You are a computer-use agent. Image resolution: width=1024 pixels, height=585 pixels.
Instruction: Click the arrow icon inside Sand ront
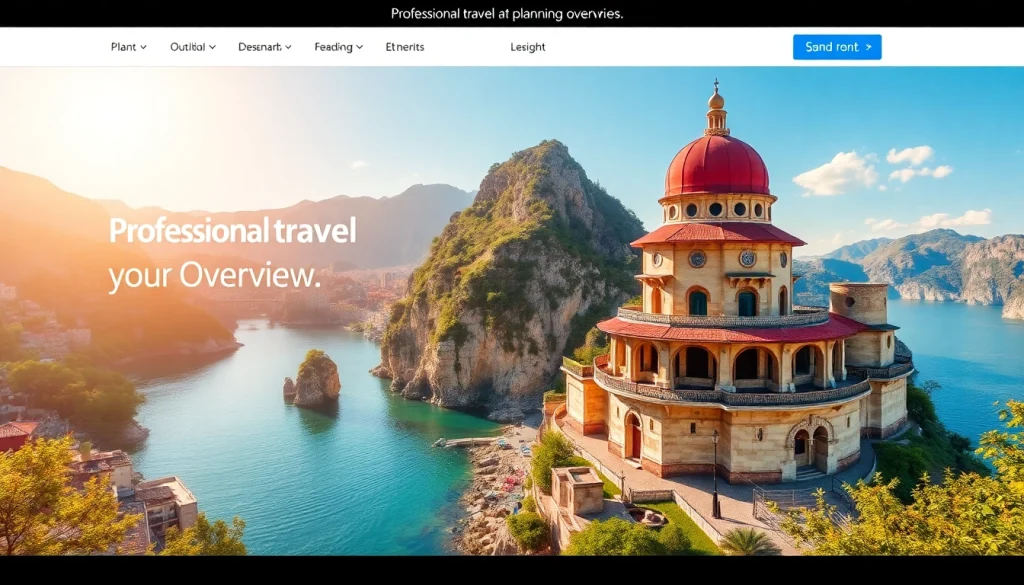[x=868, y=47]
